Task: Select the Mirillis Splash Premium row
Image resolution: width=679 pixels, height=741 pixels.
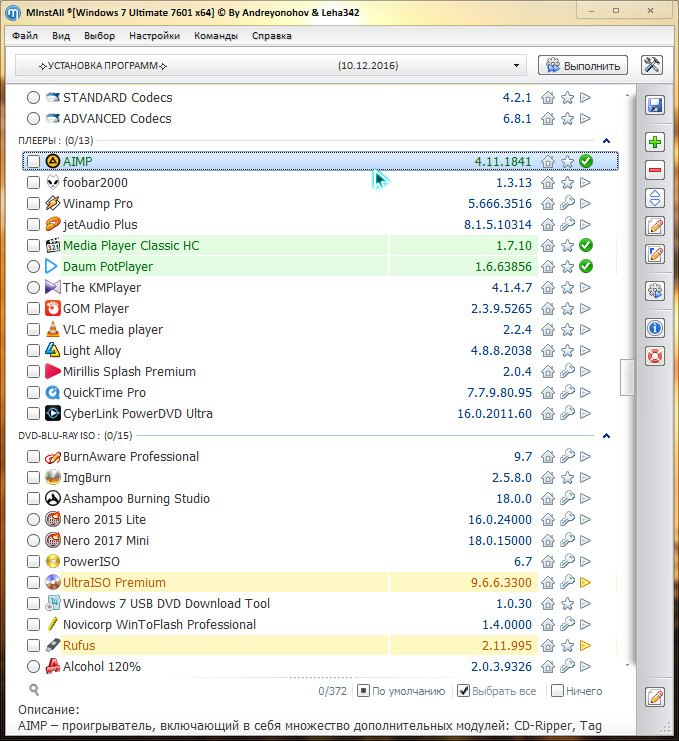Action: tap(320, 371)
